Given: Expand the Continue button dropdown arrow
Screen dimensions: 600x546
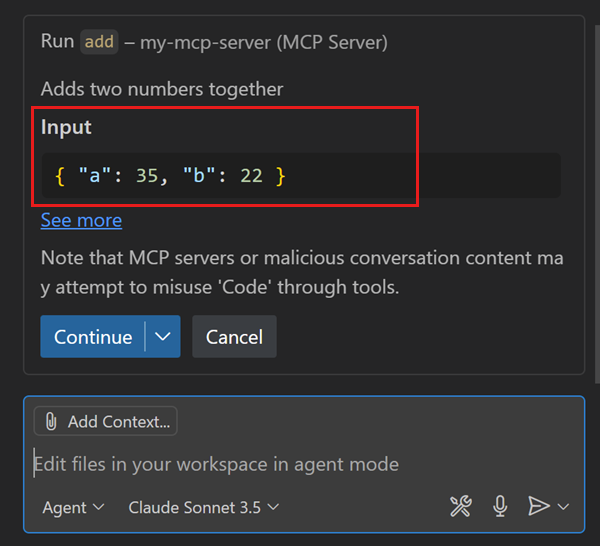Looking at the screenshot, I should point(164,337).
